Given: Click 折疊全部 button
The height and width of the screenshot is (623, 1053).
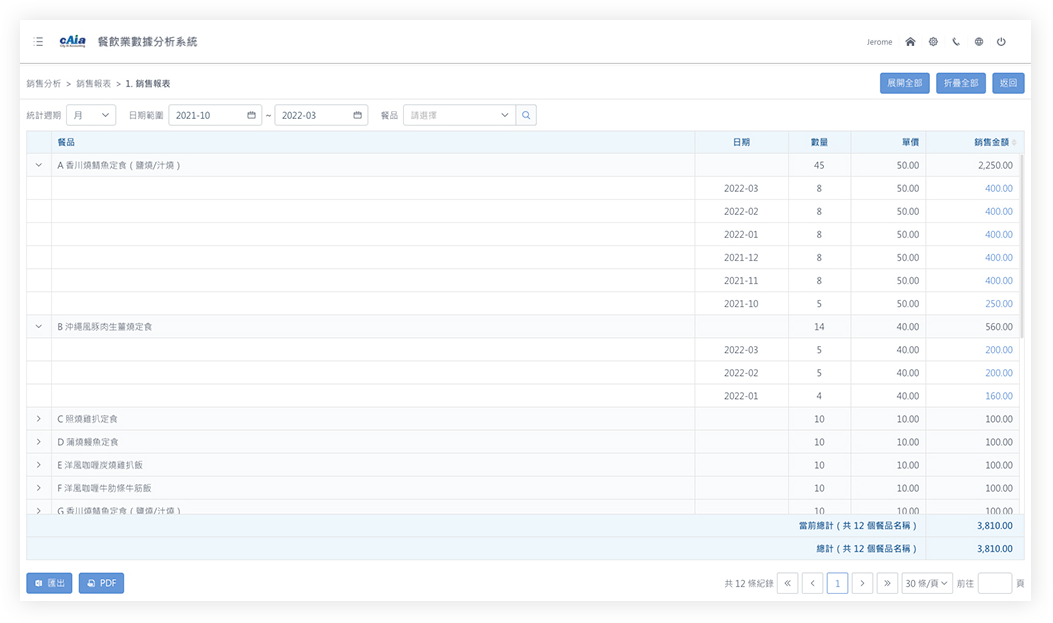Looking at the screenshot, I should 960,83.
